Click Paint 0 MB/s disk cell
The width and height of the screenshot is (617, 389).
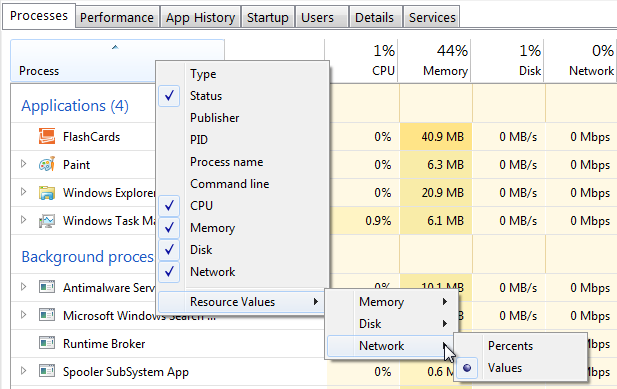pos(509,164)
